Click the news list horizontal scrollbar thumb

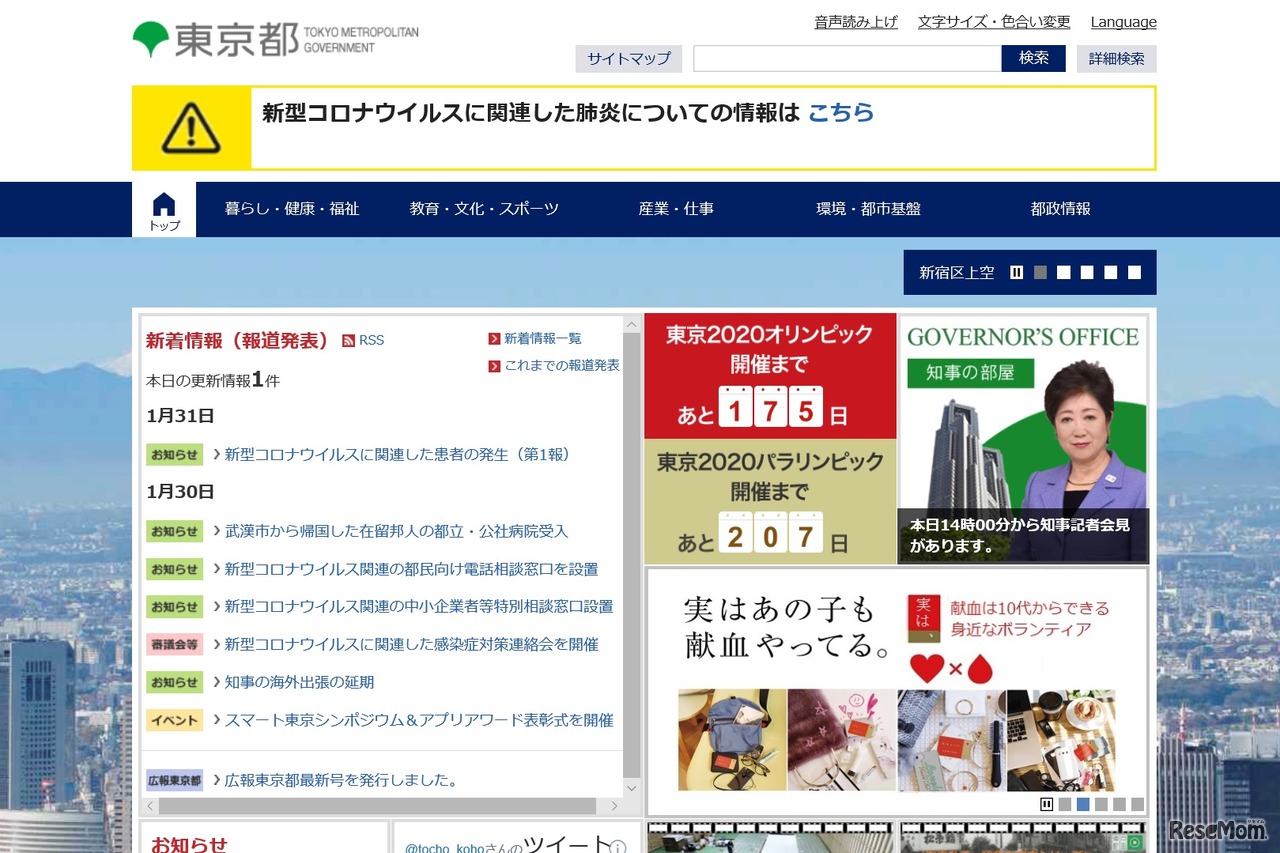point(378,805)
